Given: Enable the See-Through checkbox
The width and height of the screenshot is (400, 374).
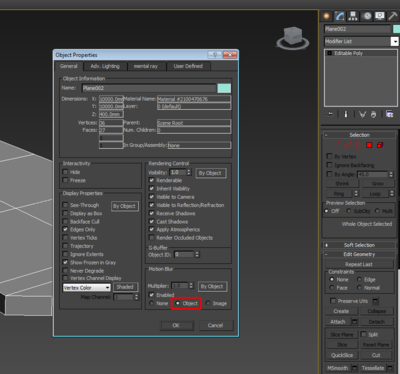Looking at the screenshot, I should click(x=65, y=205).
